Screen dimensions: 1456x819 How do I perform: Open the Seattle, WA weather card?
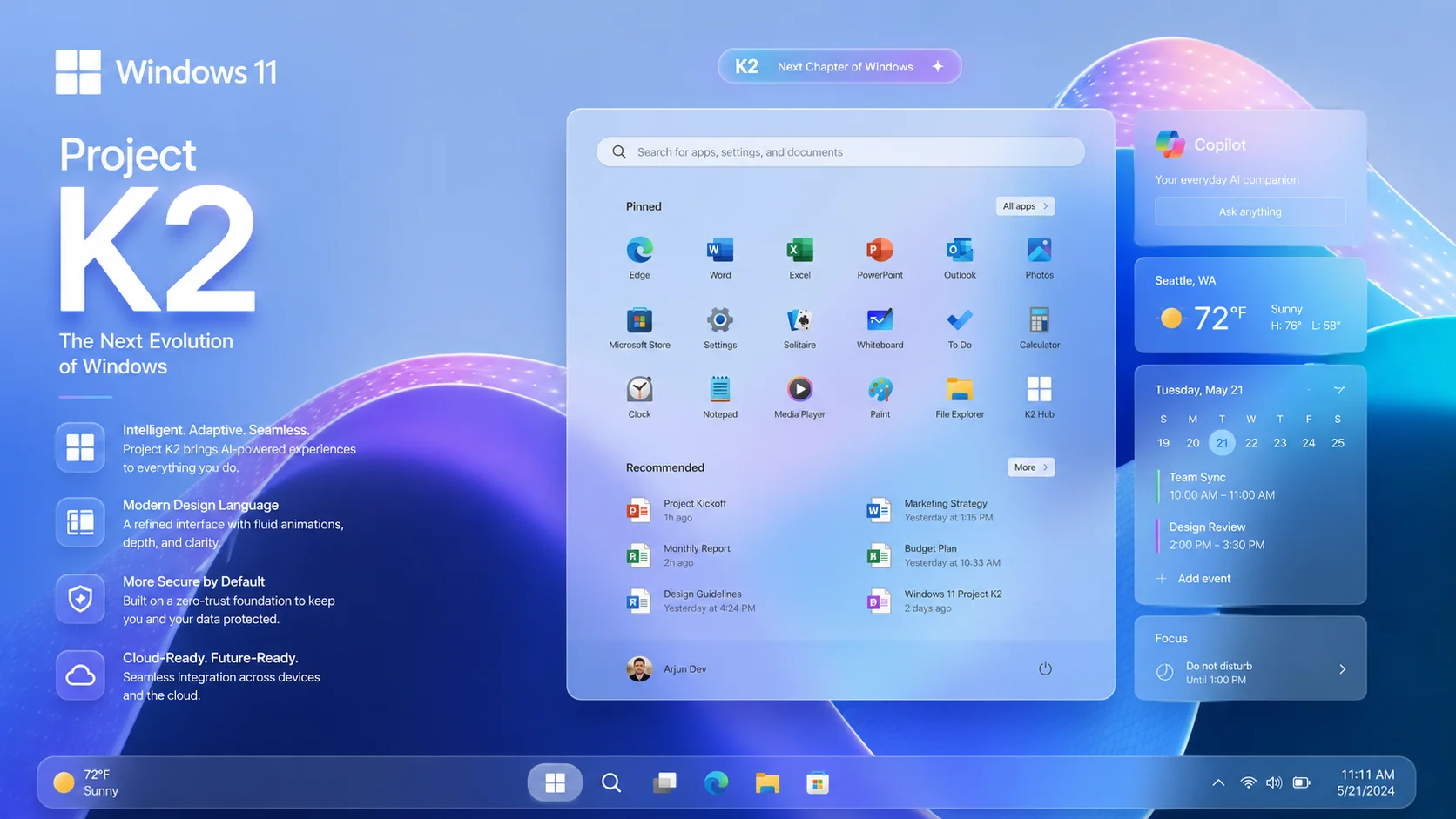pyautogui.click(x=1250, y=305)
